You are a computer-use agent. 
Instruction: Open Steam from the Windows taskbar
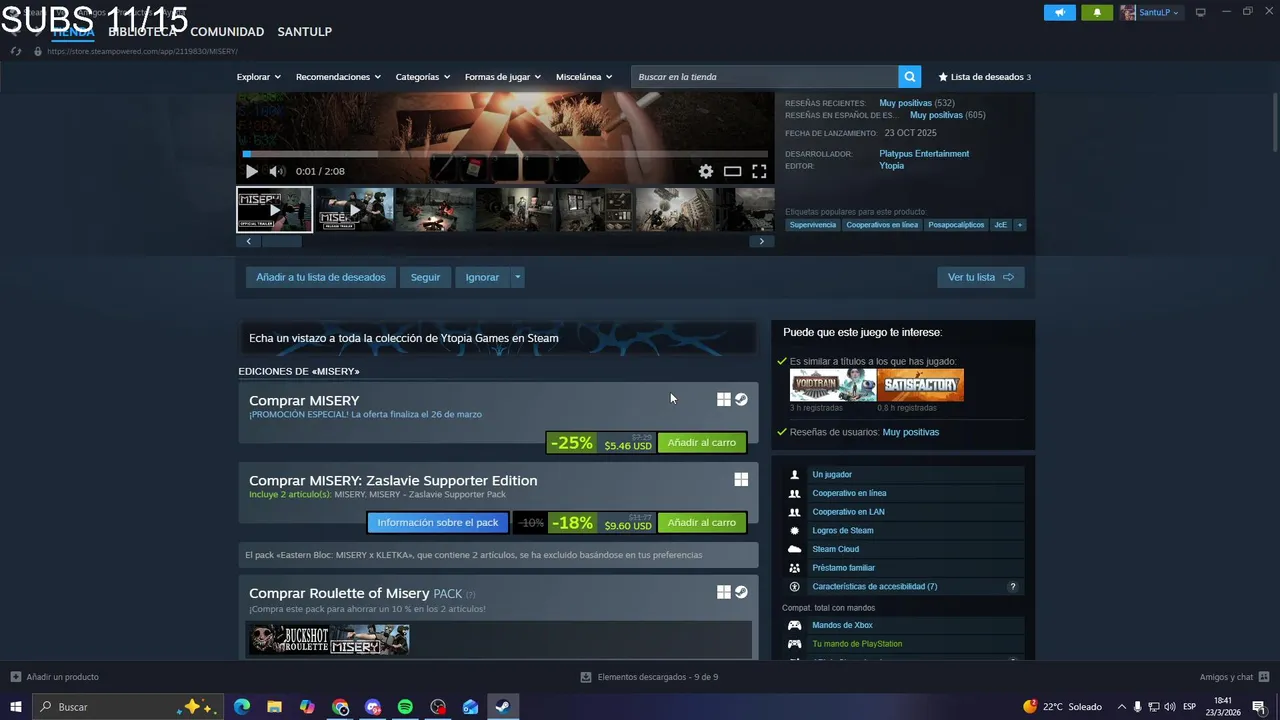502,707
